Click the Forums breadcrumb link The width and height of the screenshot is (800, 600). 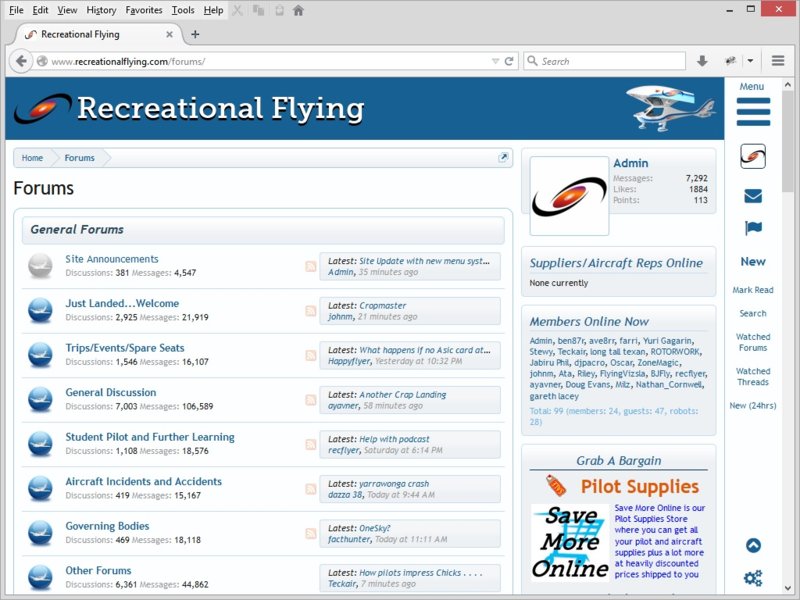pos(80,158)
